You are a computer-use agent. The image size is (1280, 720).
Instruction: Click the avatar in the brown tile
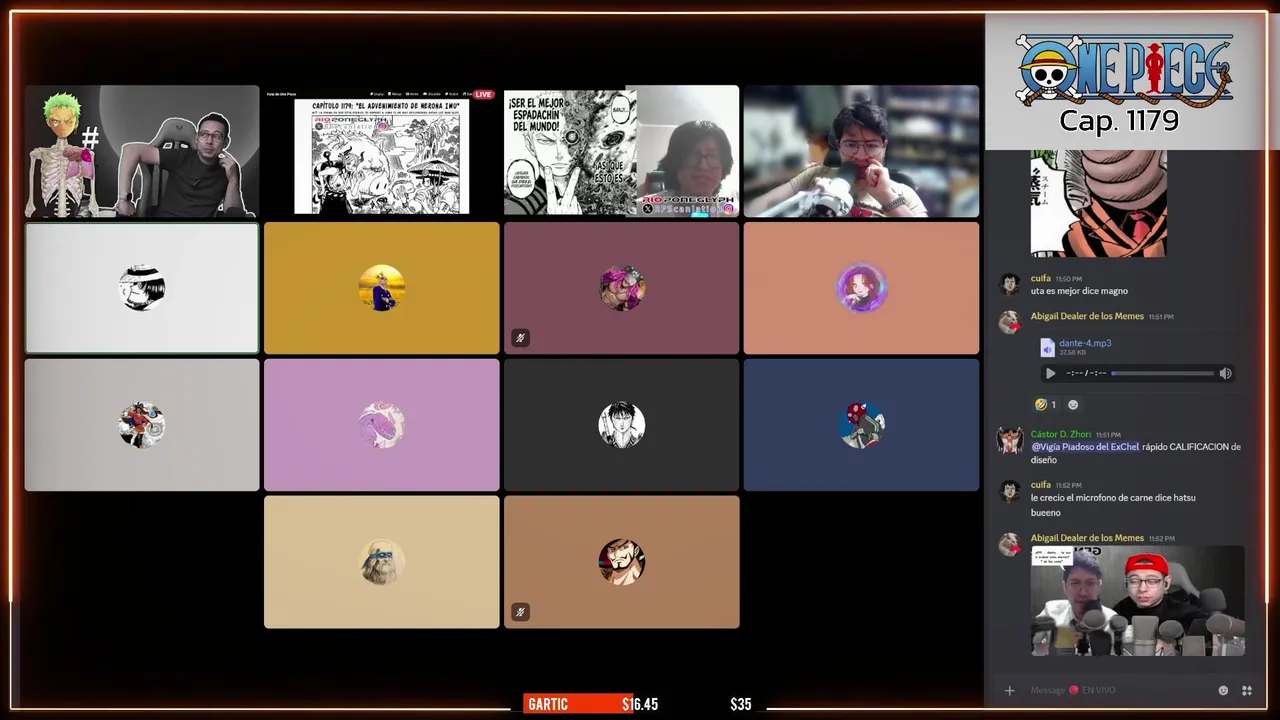click(621, 562)
